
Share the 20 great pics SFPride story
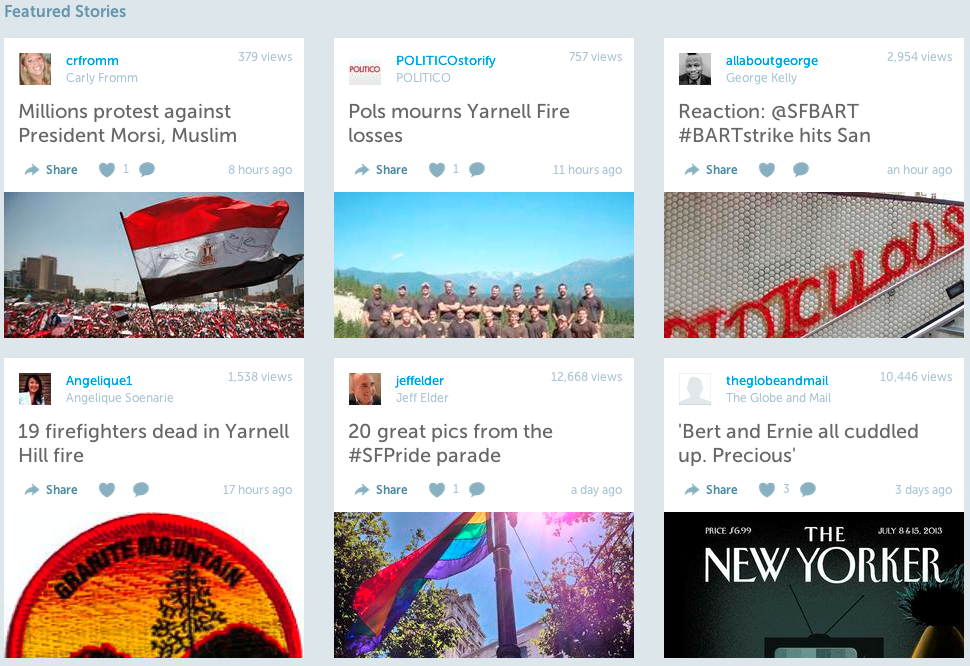381,489
